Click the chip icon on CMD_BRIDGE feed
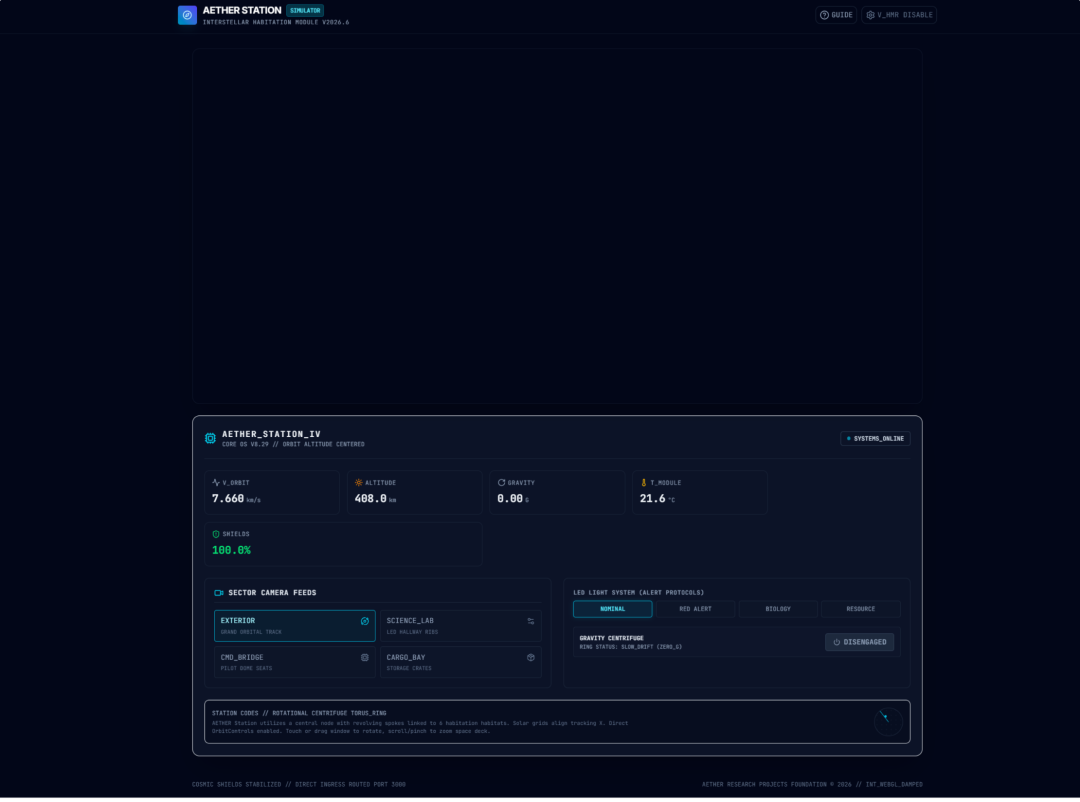The image size is (1080, 802). (x=365, y=657)
